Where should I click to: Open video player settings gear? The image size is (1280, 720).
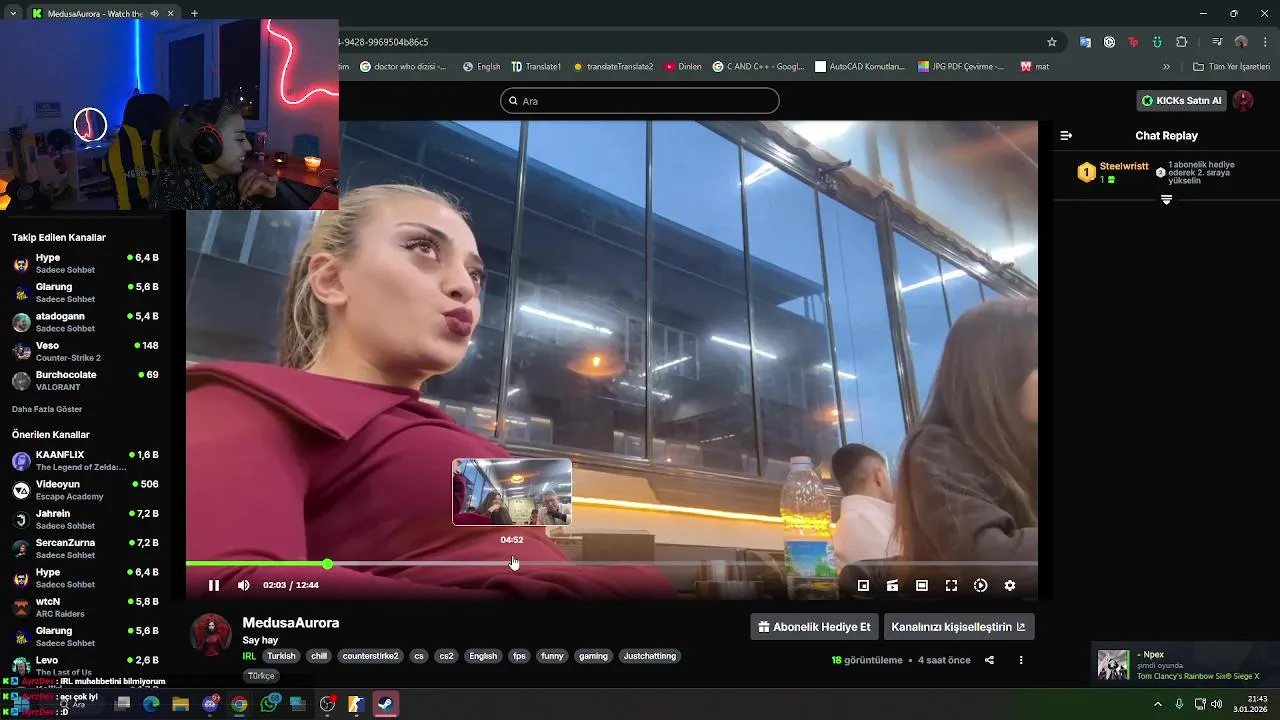[x=1010, y=585]
